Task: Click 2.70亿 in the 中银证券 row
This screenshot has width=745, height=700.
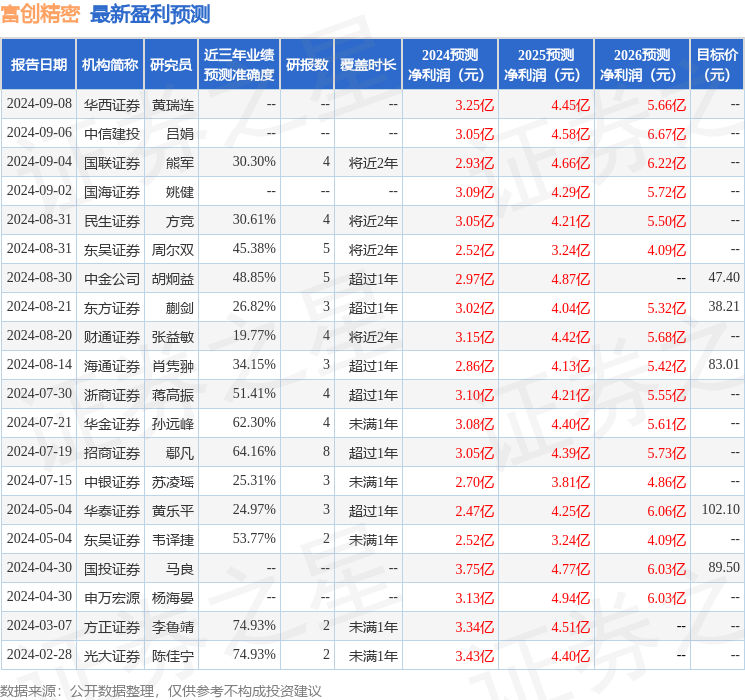Action: coord(474,482)
